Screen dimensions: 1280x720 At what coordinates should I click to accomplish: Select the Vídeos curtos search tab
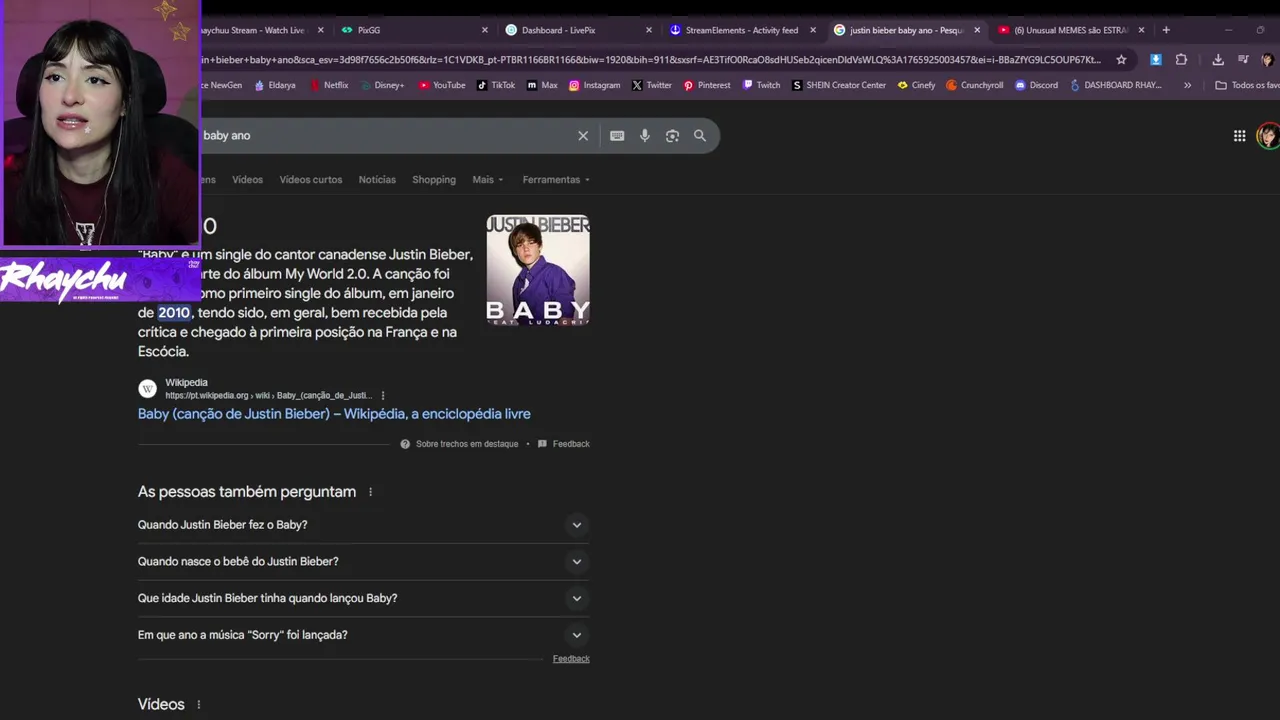311,180
